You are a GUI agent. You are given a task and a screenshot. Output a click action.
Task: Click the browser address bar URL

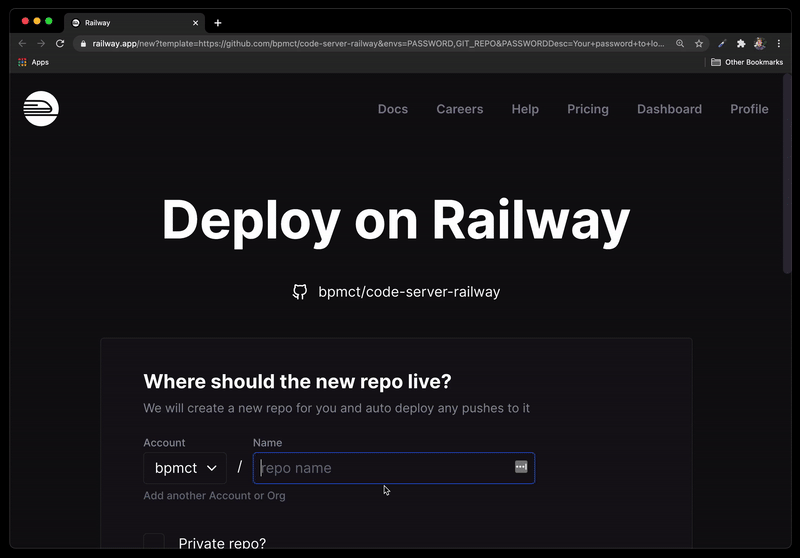tap(378, 43)
